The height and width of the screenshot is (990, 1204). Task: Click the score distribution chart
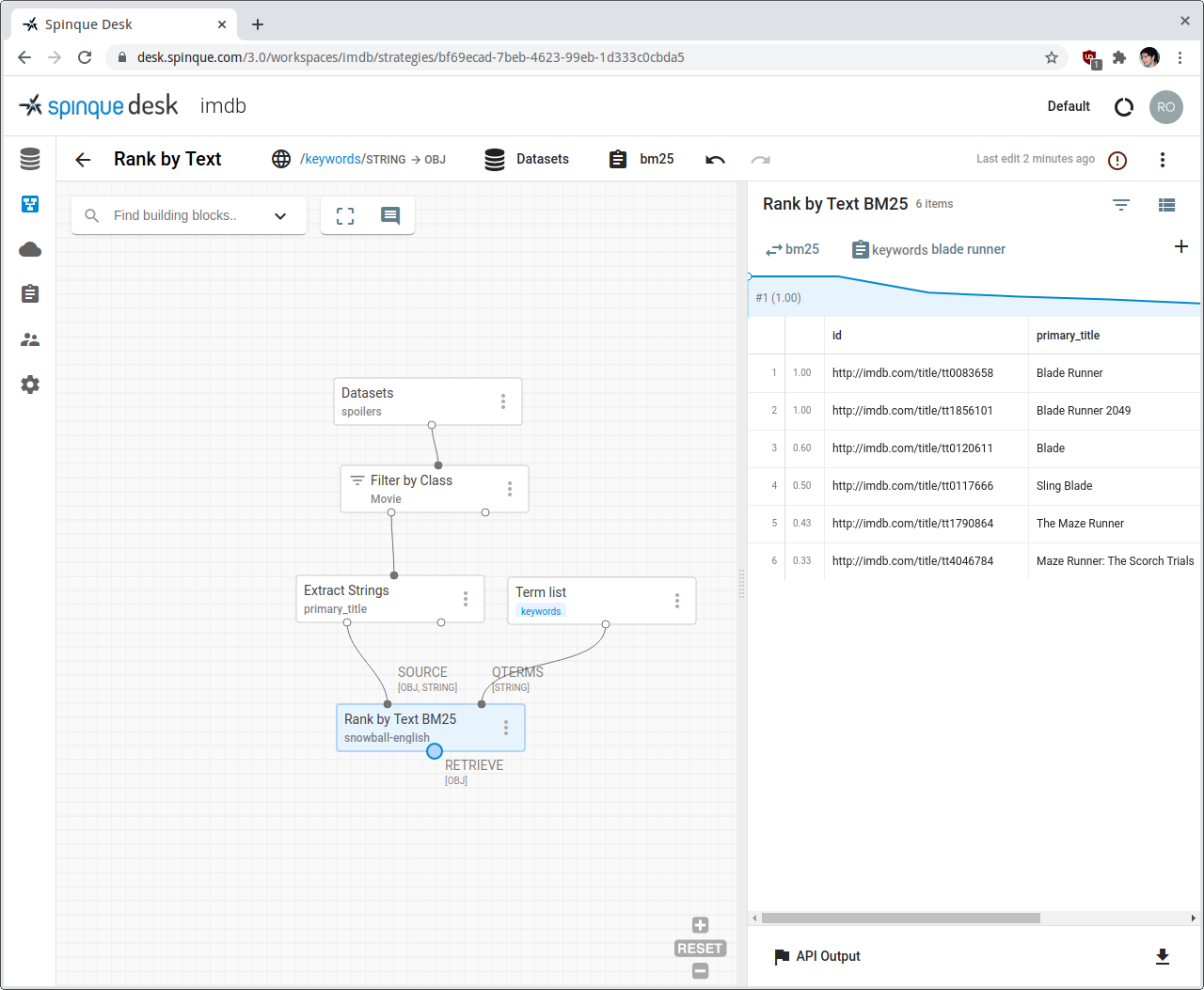[974, 295]
